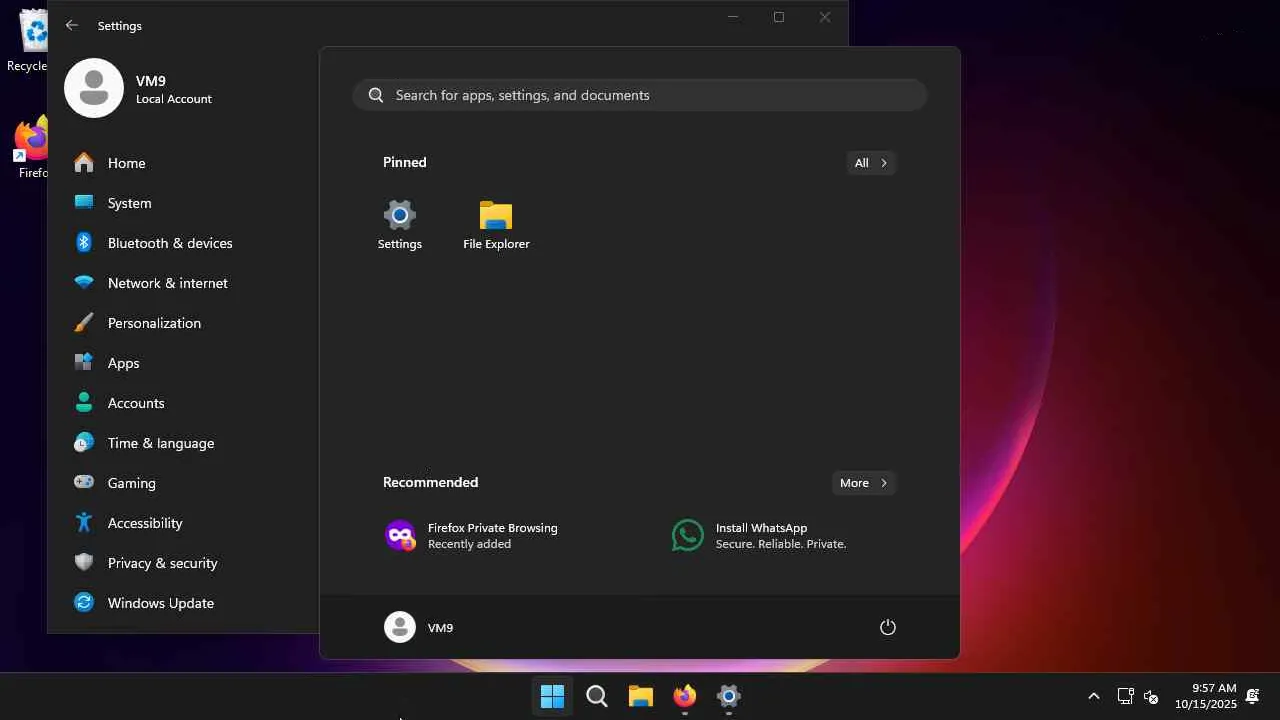The image size is (1280, 720).
Task: Click the Windows Start button on taskbar
Action: [552, 696]
